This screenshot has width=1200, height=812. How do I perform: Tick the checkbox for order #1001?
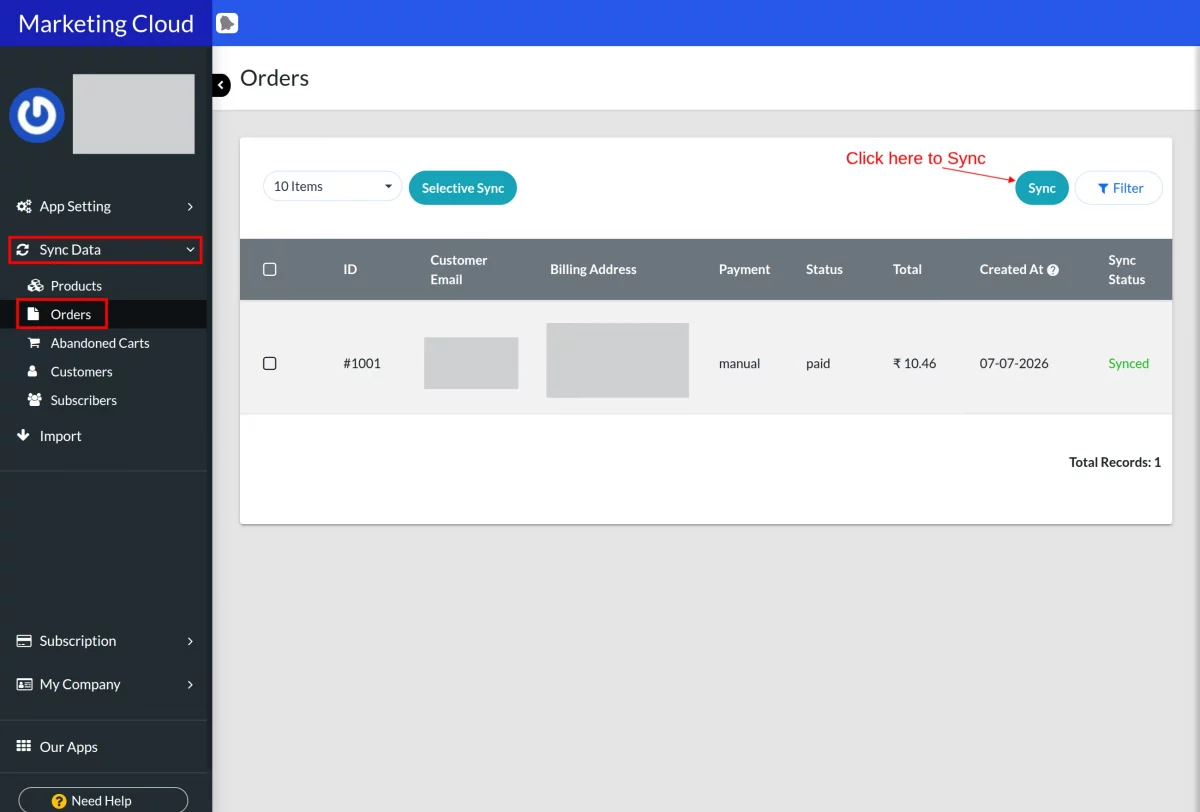point(269,363)
